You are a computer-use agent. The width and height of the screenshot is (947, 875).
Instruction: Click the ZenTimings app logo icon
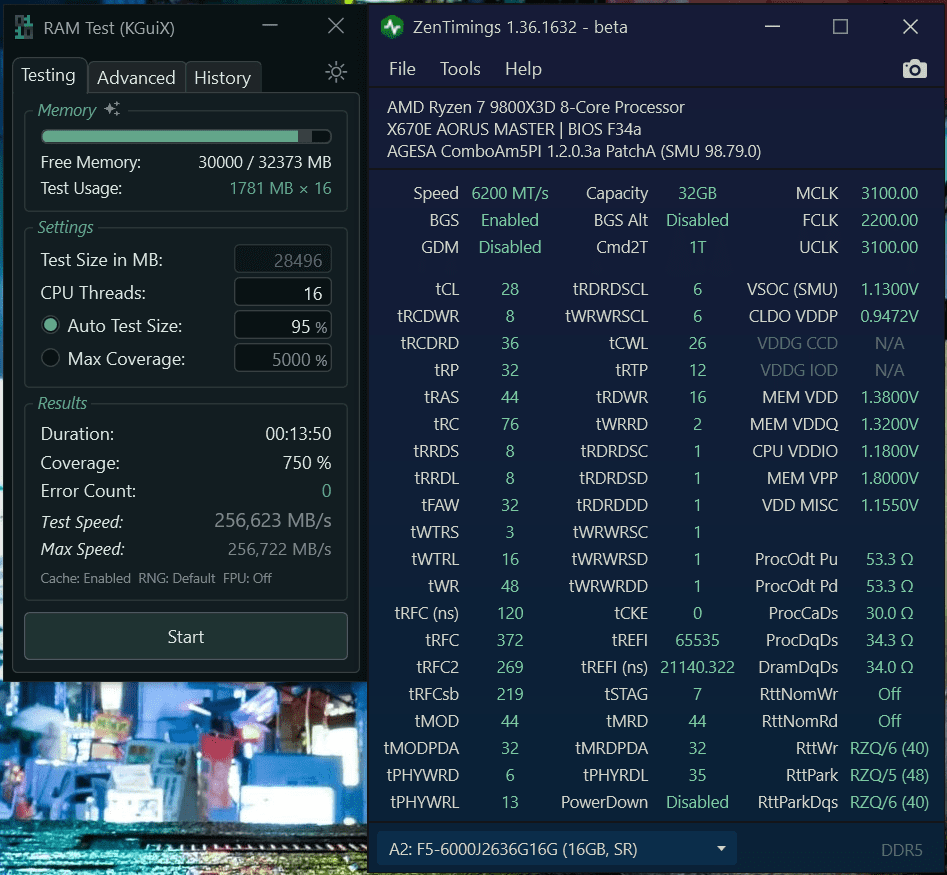(393, 27)
